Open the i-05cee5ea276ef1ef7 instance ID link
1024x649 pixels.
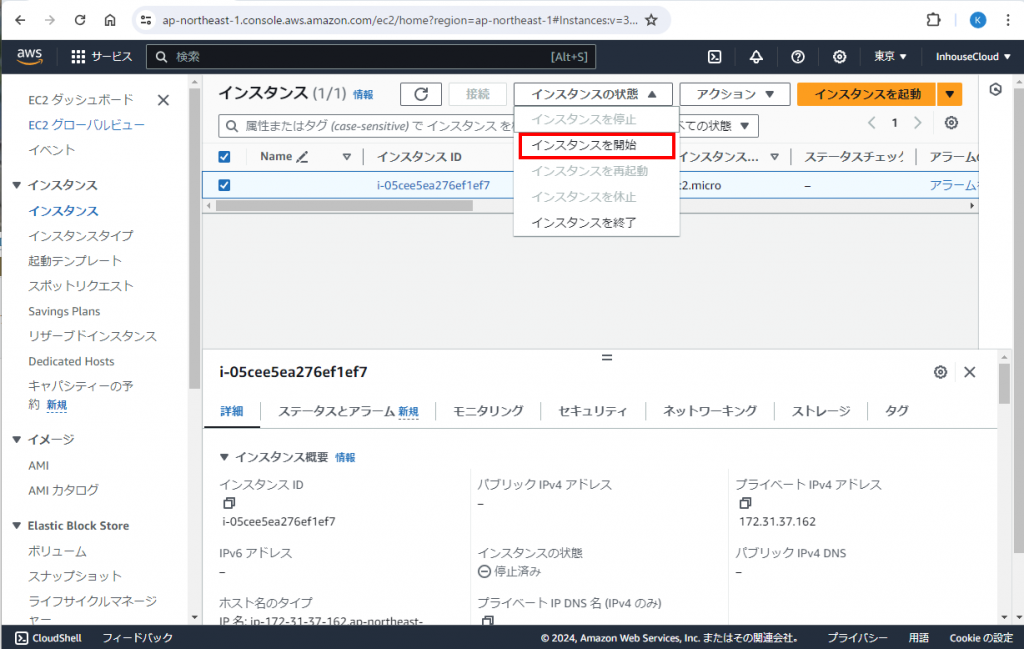(433, 185)
